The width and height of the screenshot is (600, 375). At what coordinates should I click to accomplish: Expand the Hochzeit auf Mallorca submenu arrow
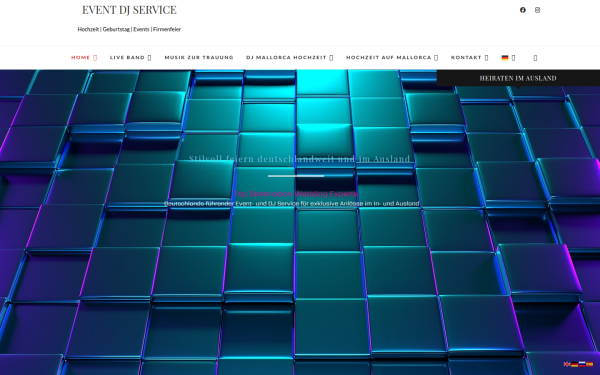coord(436,58)
